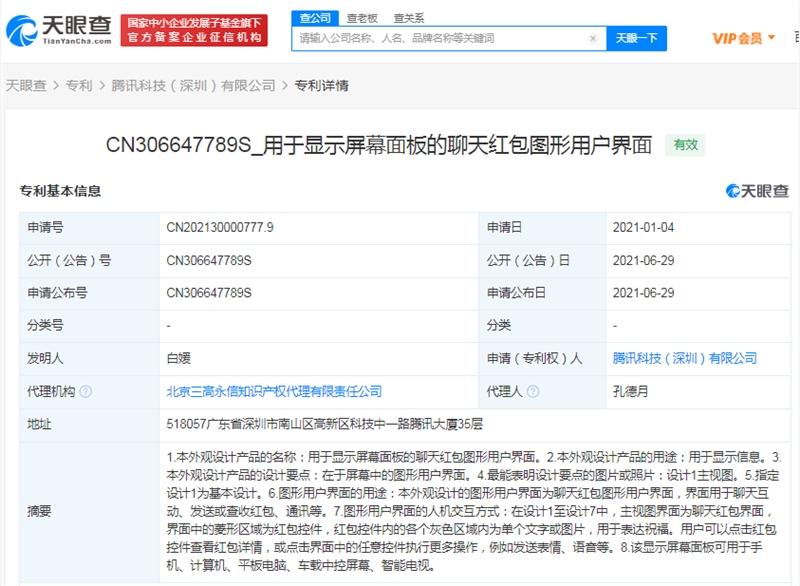Viewport: 800px width, 586px height.
Task: Click the 地址 row label
Action: [x=39, y=424]
